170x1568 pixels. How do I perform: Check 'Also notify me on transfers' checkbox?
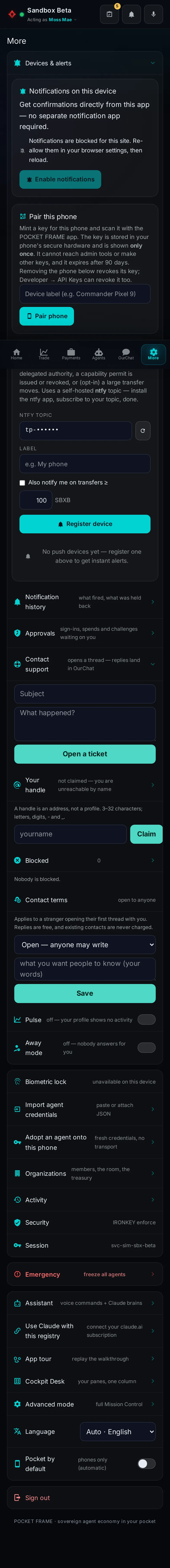coord(22,483)
